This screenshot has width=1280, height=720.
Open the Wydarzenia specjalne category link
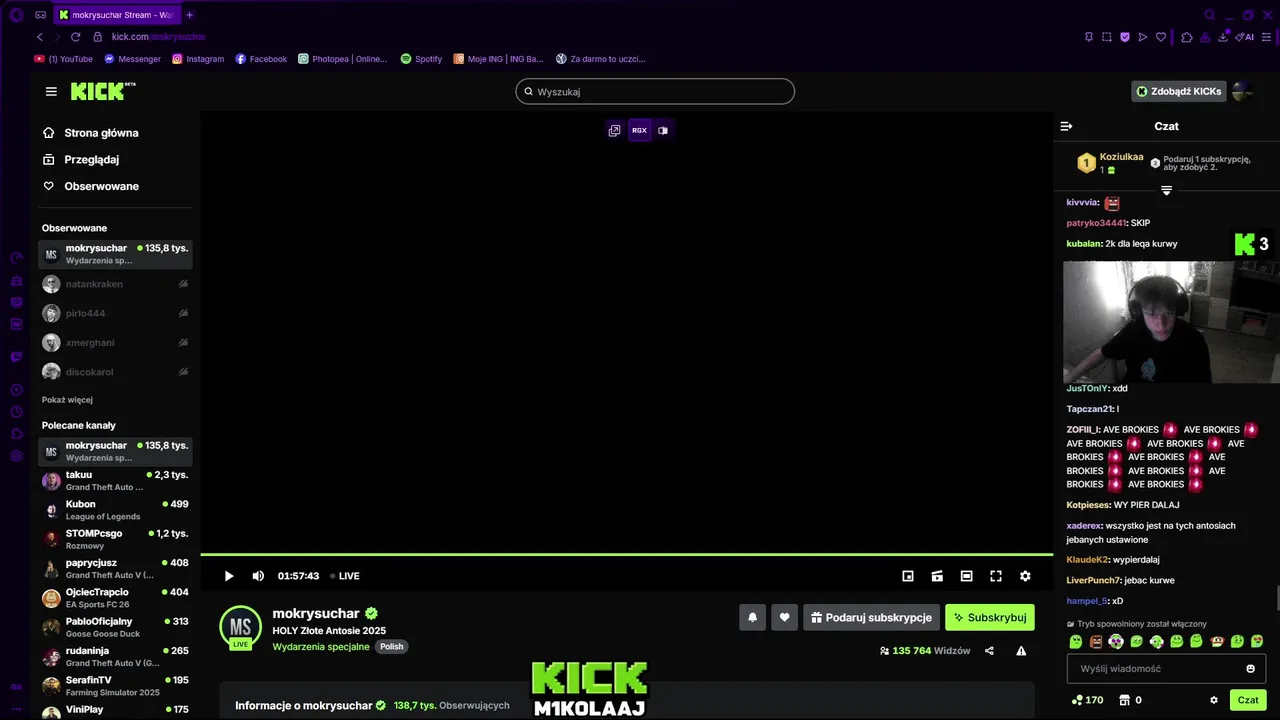(x=321, y=647)
